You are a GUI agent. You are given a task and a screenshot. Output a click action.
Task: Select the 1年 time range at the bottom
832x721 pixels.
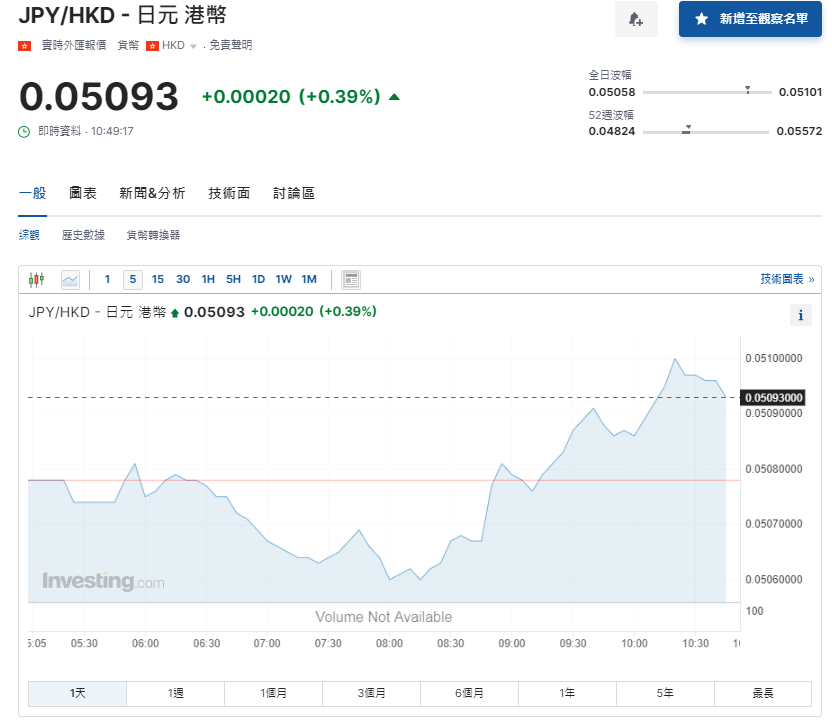(567, 693)
